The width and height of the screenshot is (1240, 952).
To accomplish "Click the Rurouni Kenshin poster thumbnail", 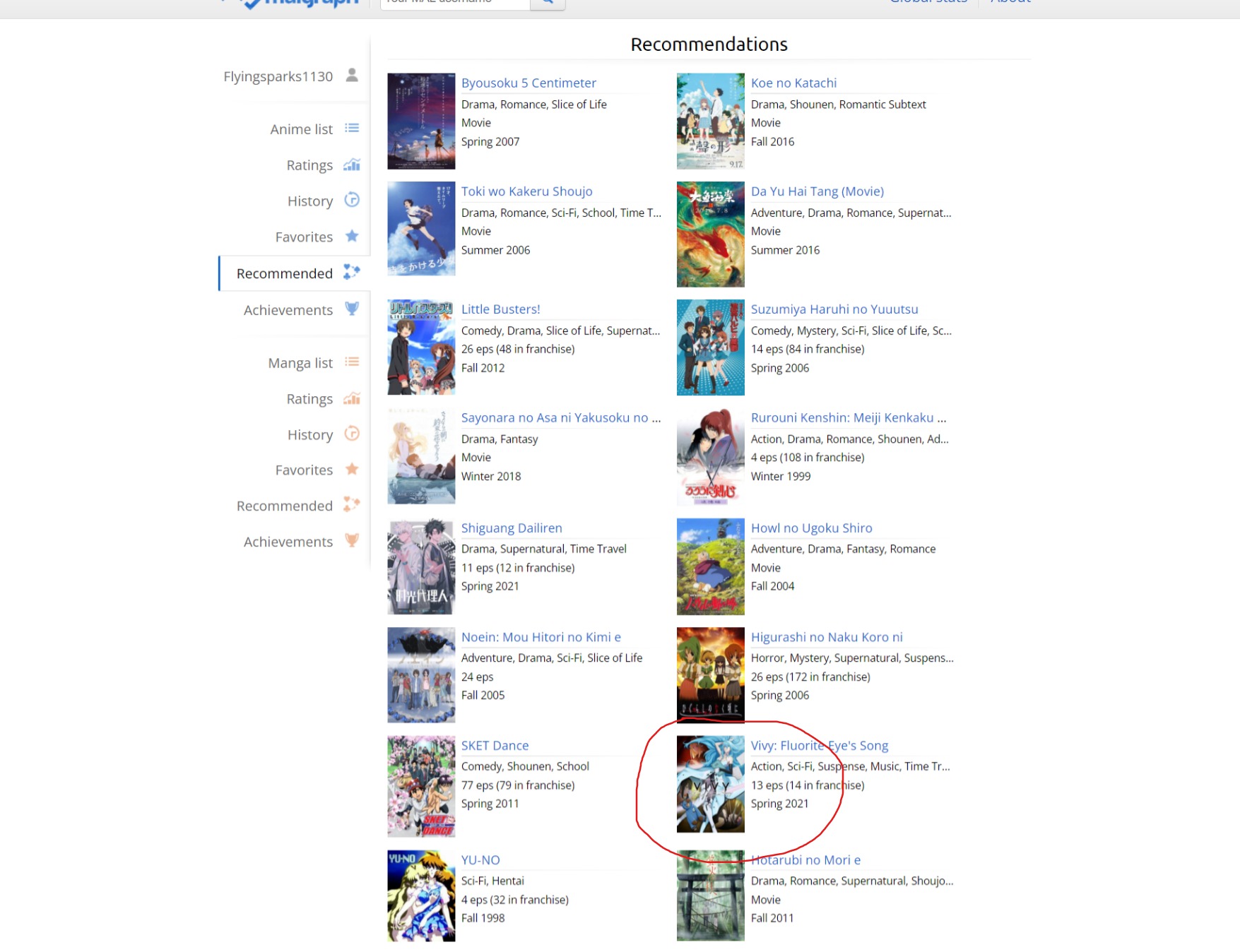I will pos(711,457).
